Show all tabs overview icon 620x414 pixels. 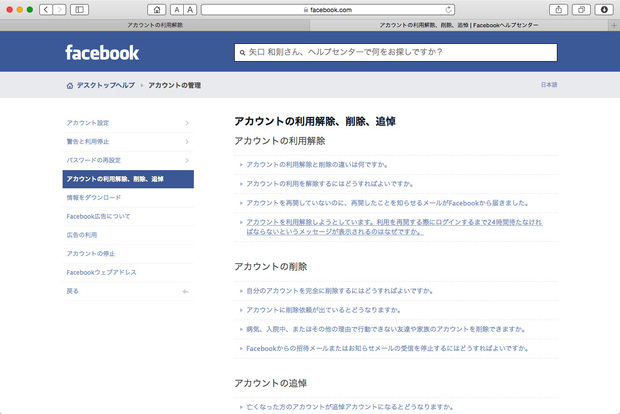coord(582,9)
